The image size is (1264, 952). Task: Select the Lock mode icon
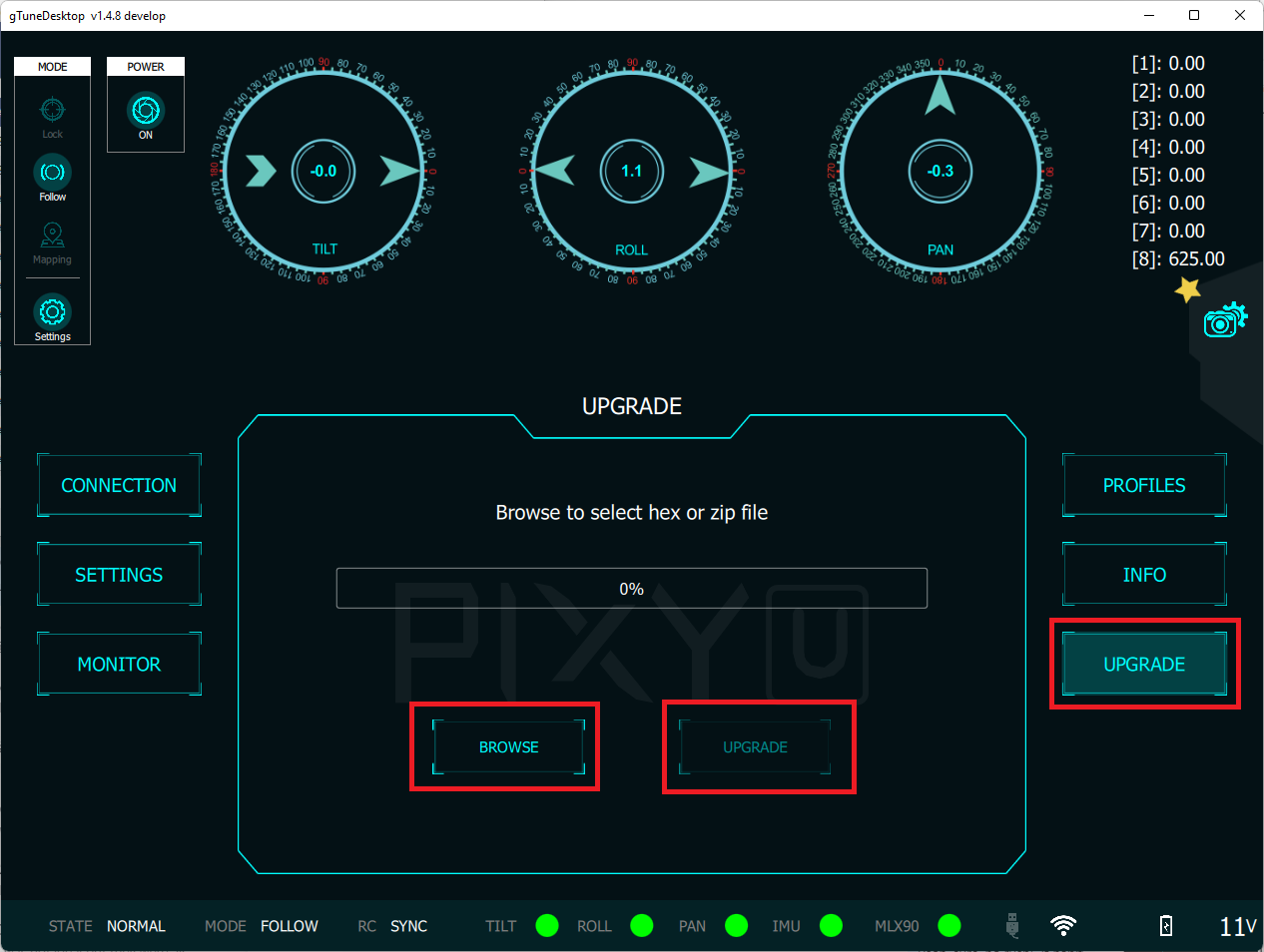click(52, 111)
